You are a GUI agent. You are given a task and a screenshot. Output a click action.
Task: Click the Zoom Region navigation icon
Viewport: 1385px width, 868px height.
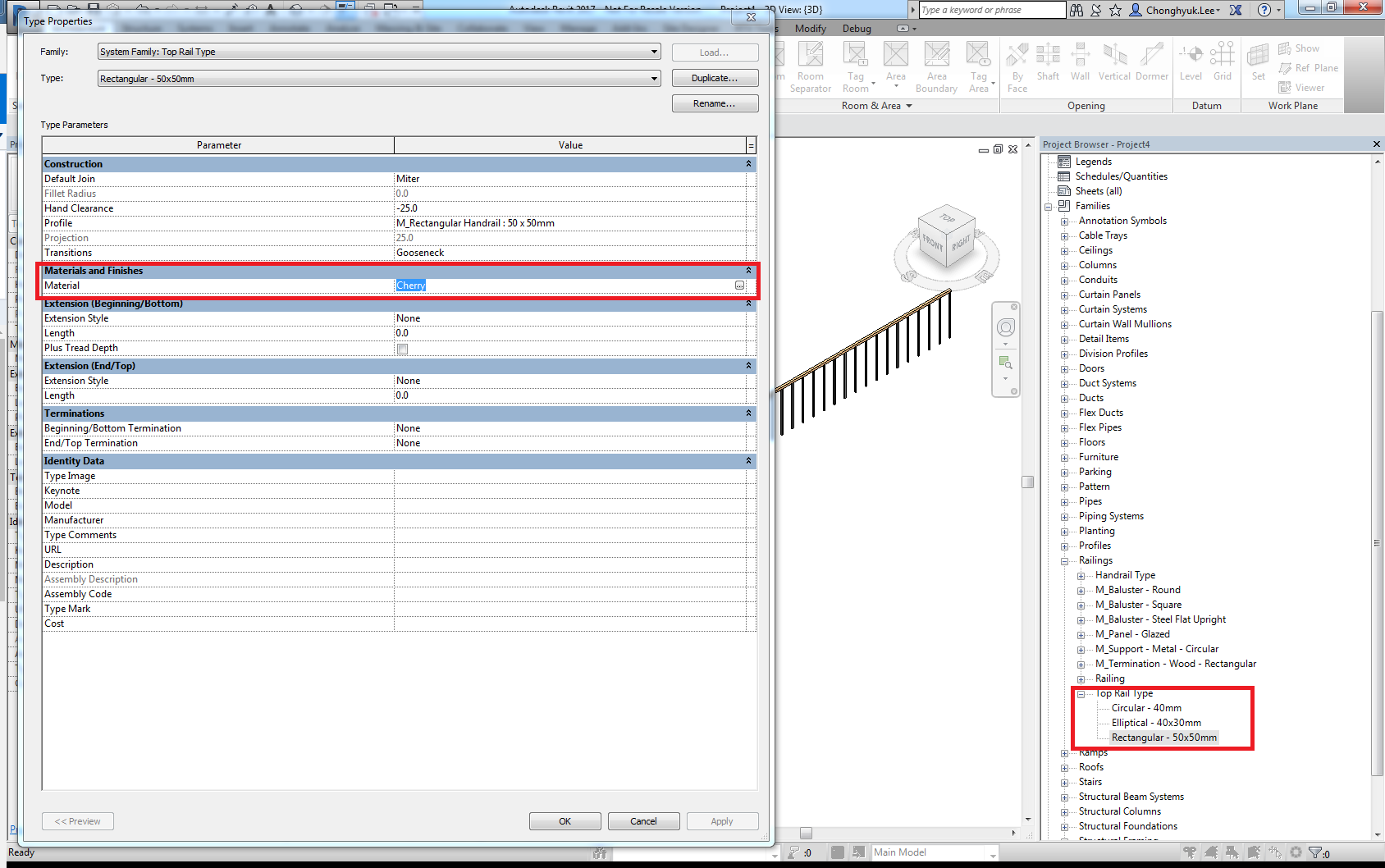(x=1006, y=363)
